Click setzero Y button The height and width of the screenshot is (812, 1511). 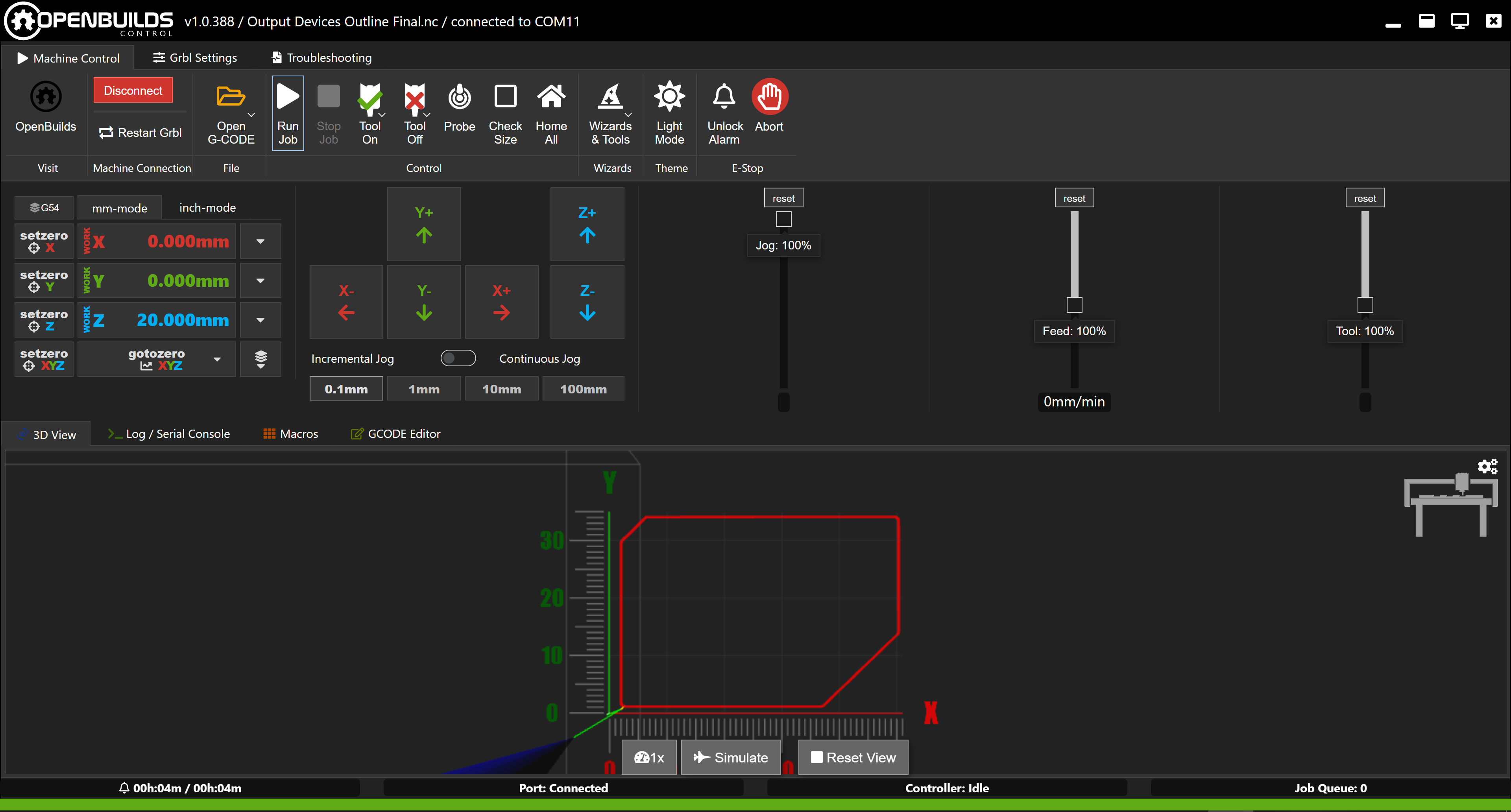[x=44, y=280]
